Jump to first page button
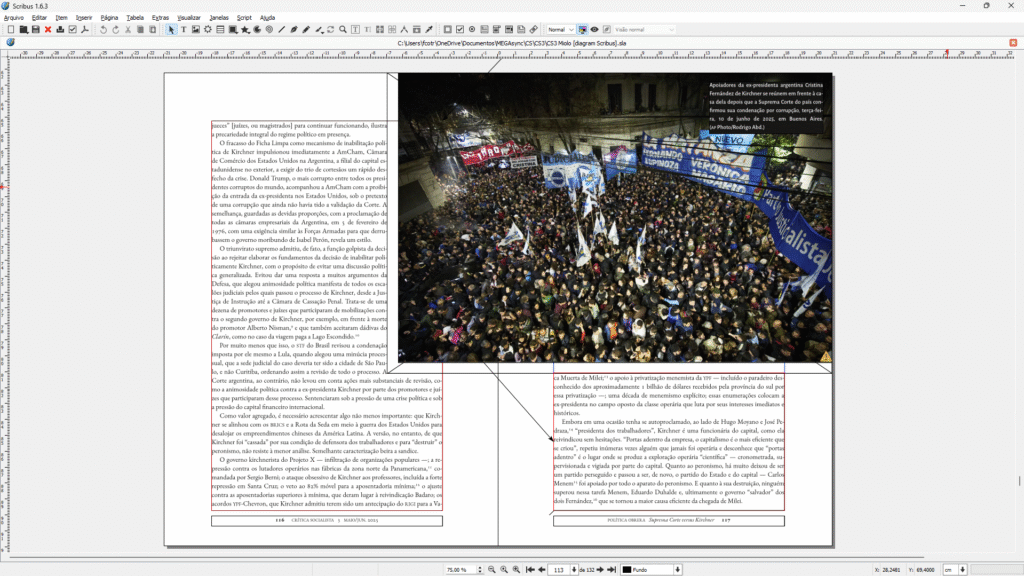Viewport: 1024px width, 576px height. (x=529, y=569)
